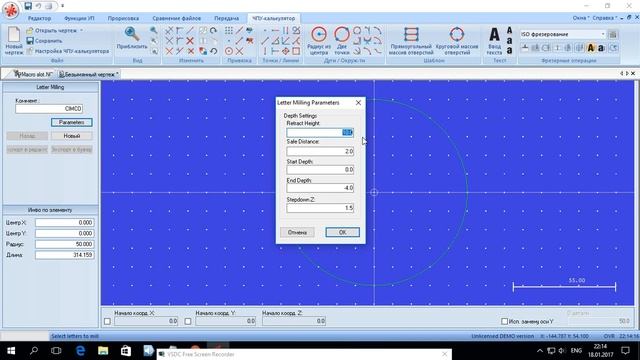Open Настройка ЧПУ-калькулятора settings
Viewport: 640px width, 360px height.
pyautogui.click(x=68, y=51)
